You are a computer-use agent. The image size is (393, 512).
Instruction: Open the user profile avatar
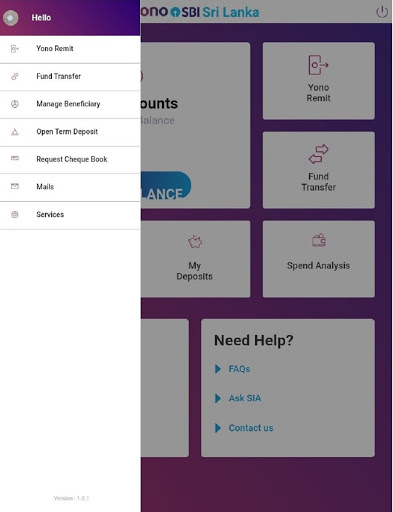[11, 18]
